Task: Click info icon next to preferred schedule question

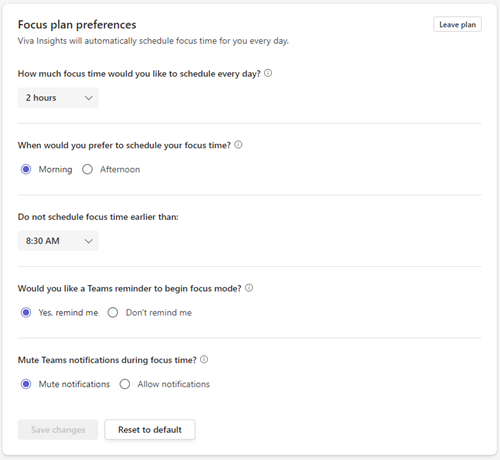Action: (x=238, y=145)
